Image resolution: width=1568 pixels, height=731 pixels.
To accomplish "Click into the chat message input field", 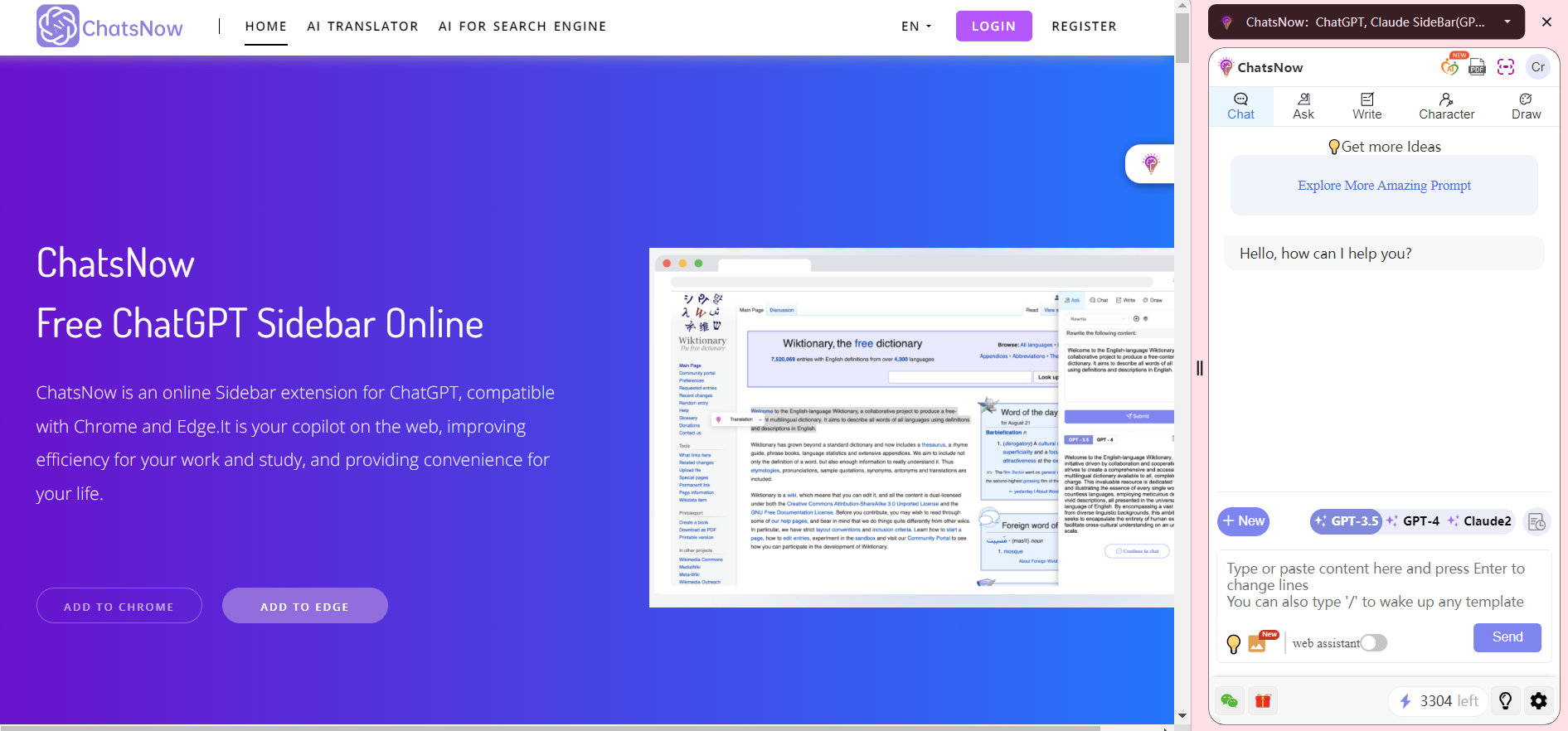I will (x=1383, y=586).
